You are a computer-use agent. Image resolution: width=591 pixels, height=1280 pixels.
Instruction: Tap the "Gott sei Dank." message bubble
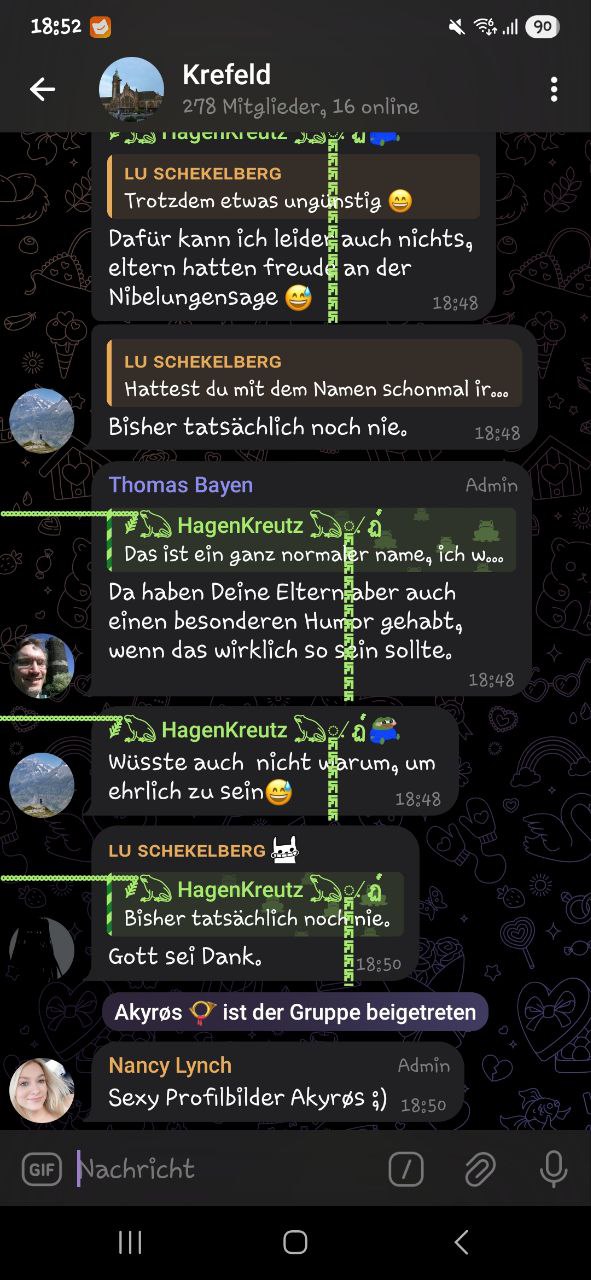coord(255,902)
